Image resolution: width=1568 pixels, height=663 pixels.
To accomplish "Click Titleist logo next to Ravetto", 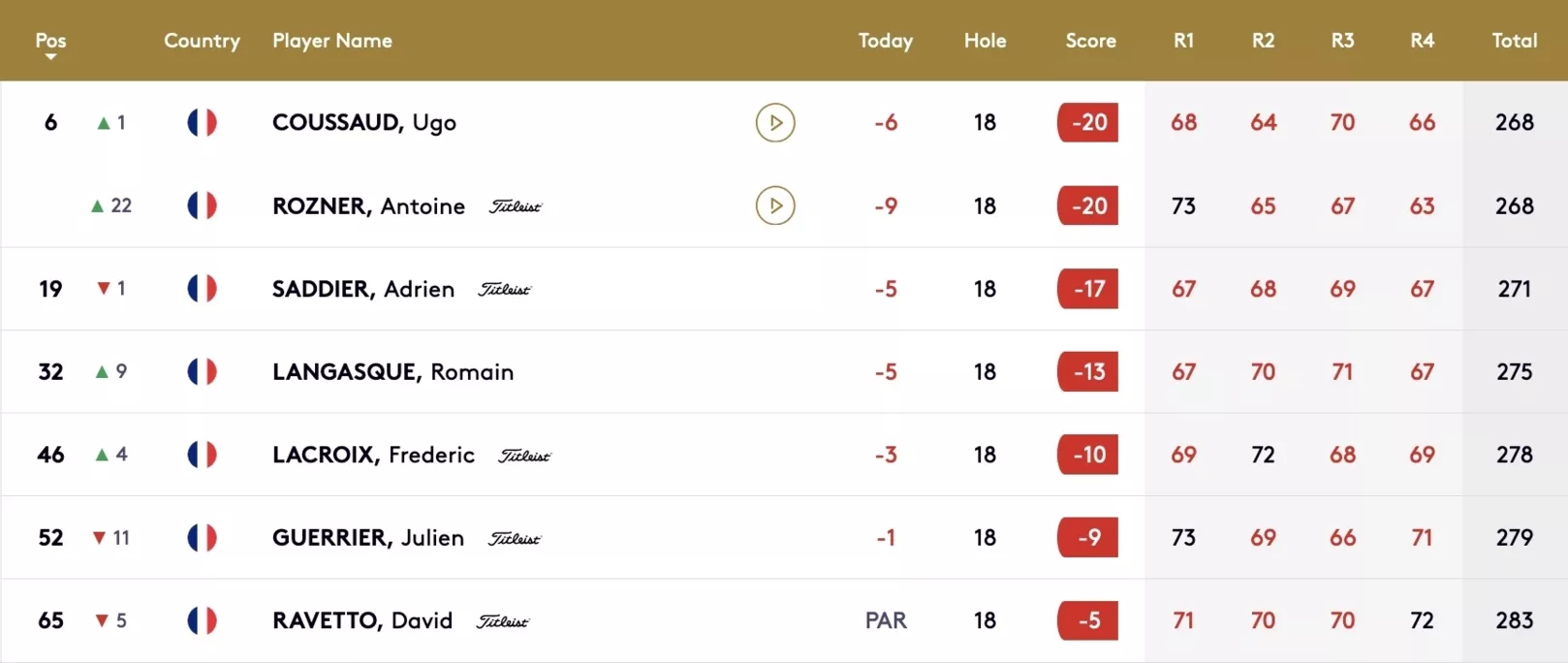I will 503,621.
